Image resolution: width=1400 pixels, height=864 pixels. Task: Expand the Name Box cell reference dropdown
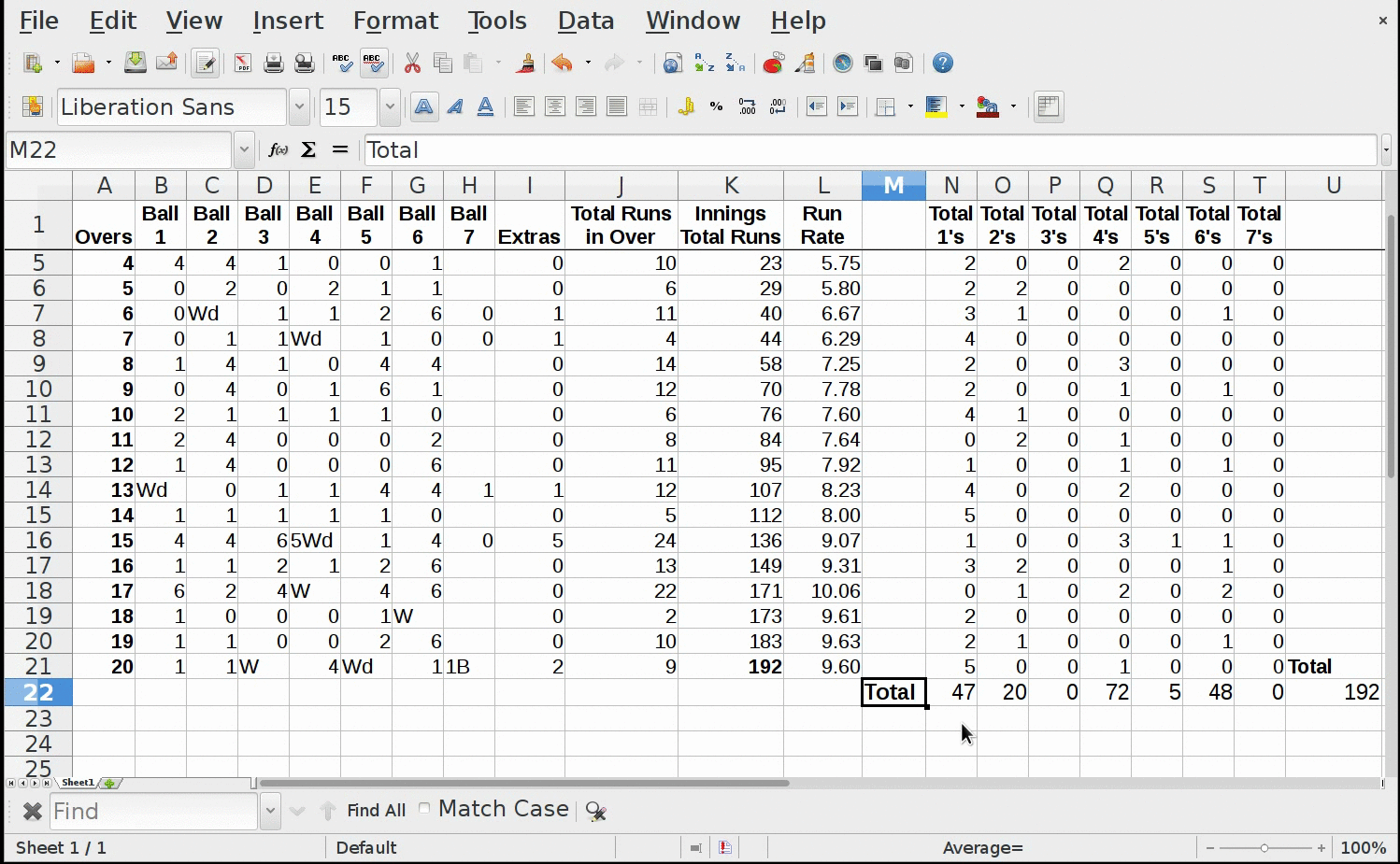(x=244, y=149)
